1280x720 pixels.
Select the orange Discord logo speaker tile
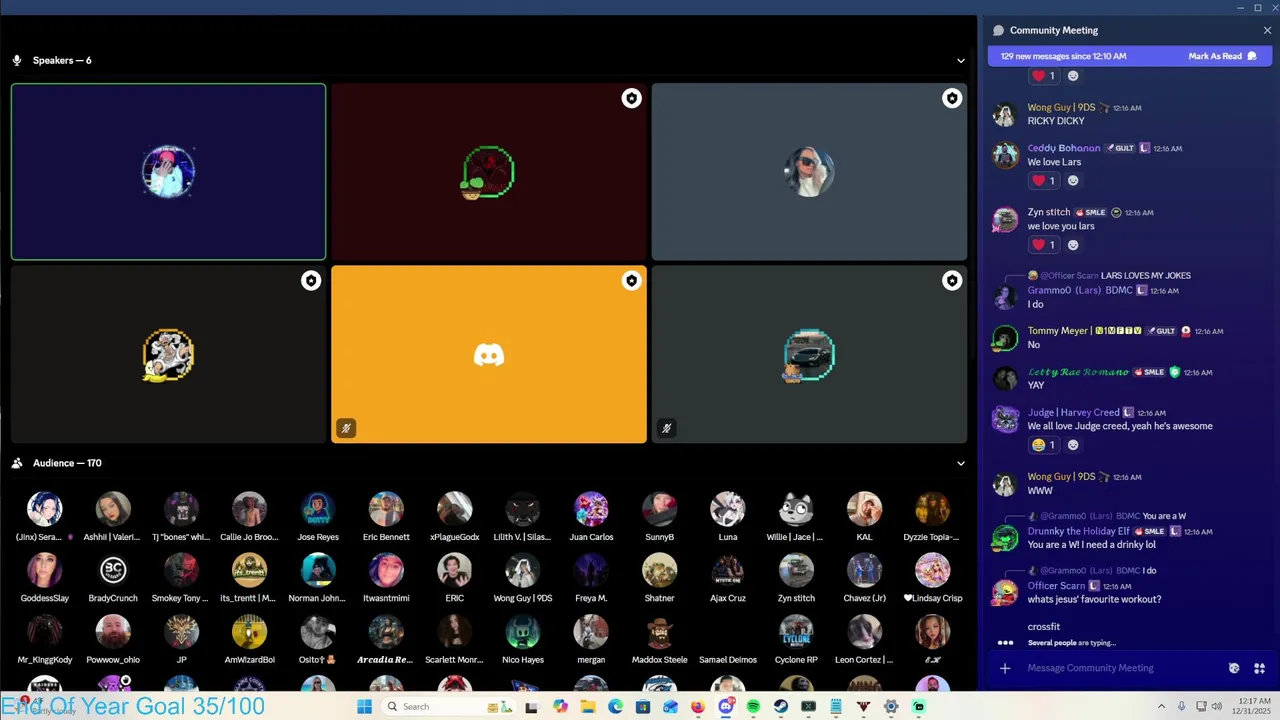tap(489, 354)
